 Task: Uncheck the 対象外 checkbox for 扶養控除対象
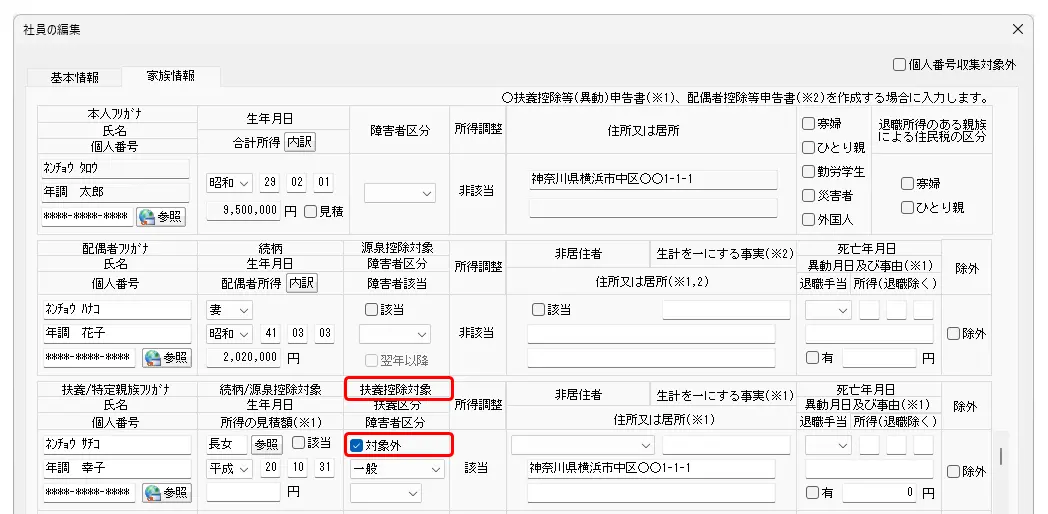coord(358,445)
